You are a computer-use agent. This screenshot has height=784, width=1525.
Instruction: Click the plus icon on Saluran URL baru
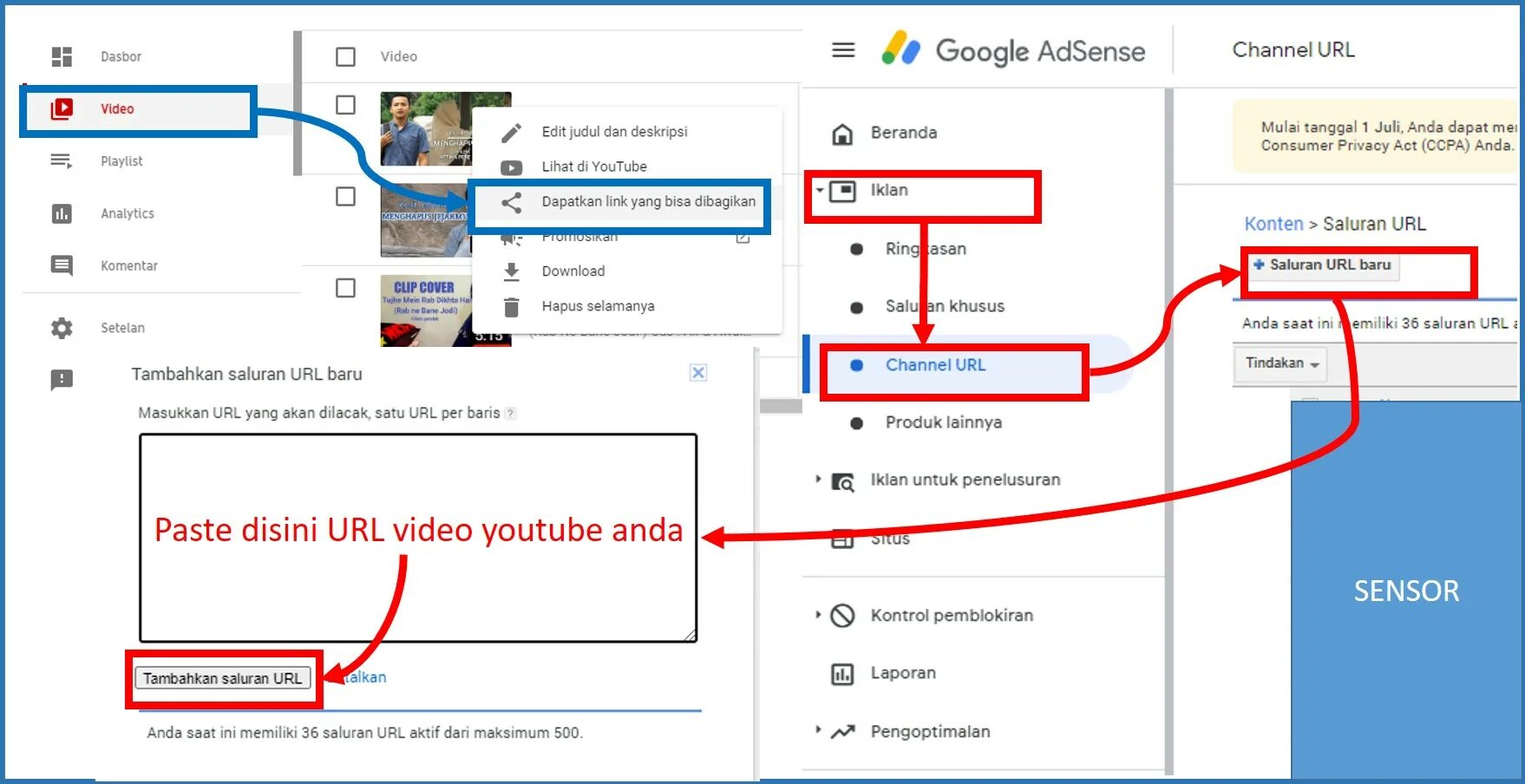[x=1259, y=265]
